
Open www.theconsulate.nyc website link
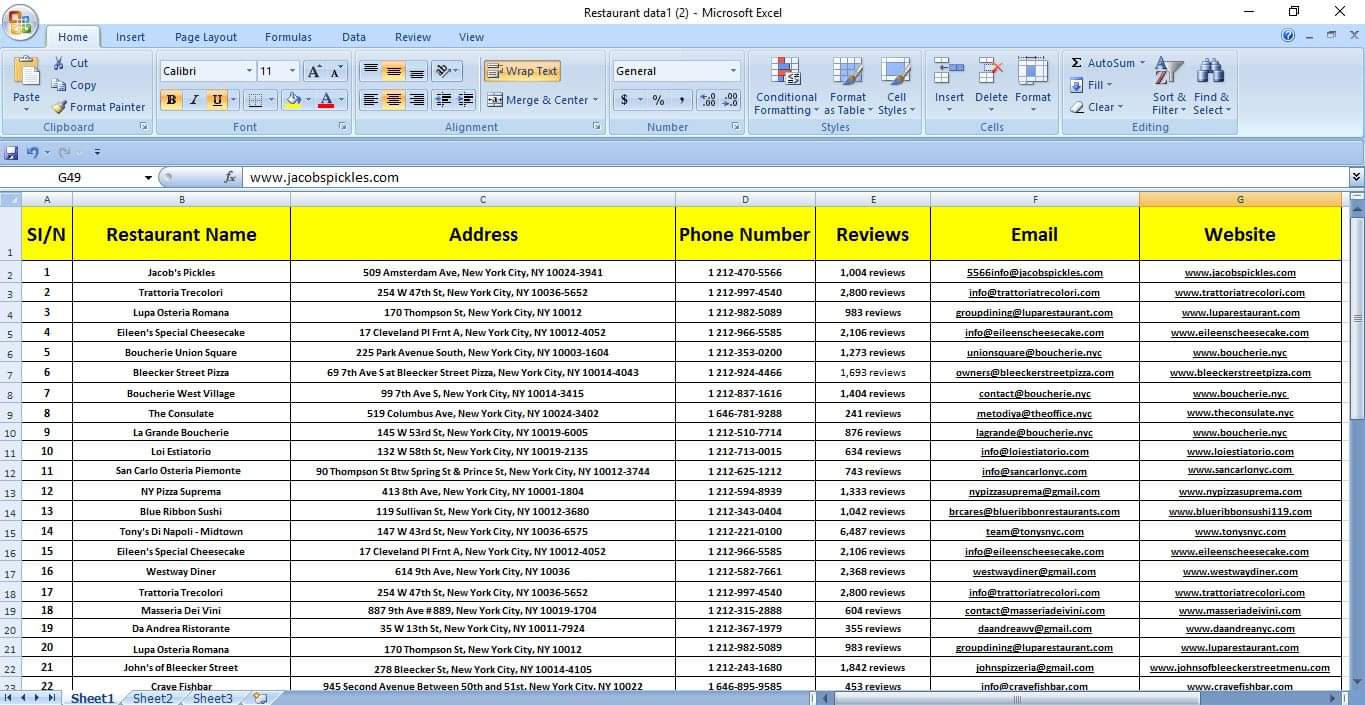(1240, 413)
